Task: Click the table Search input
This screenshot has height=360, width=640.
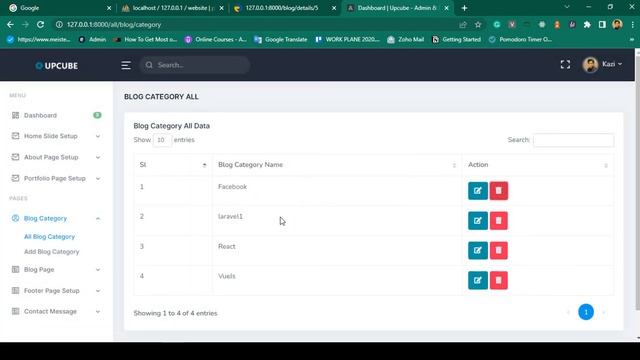Action: point(573,140)
